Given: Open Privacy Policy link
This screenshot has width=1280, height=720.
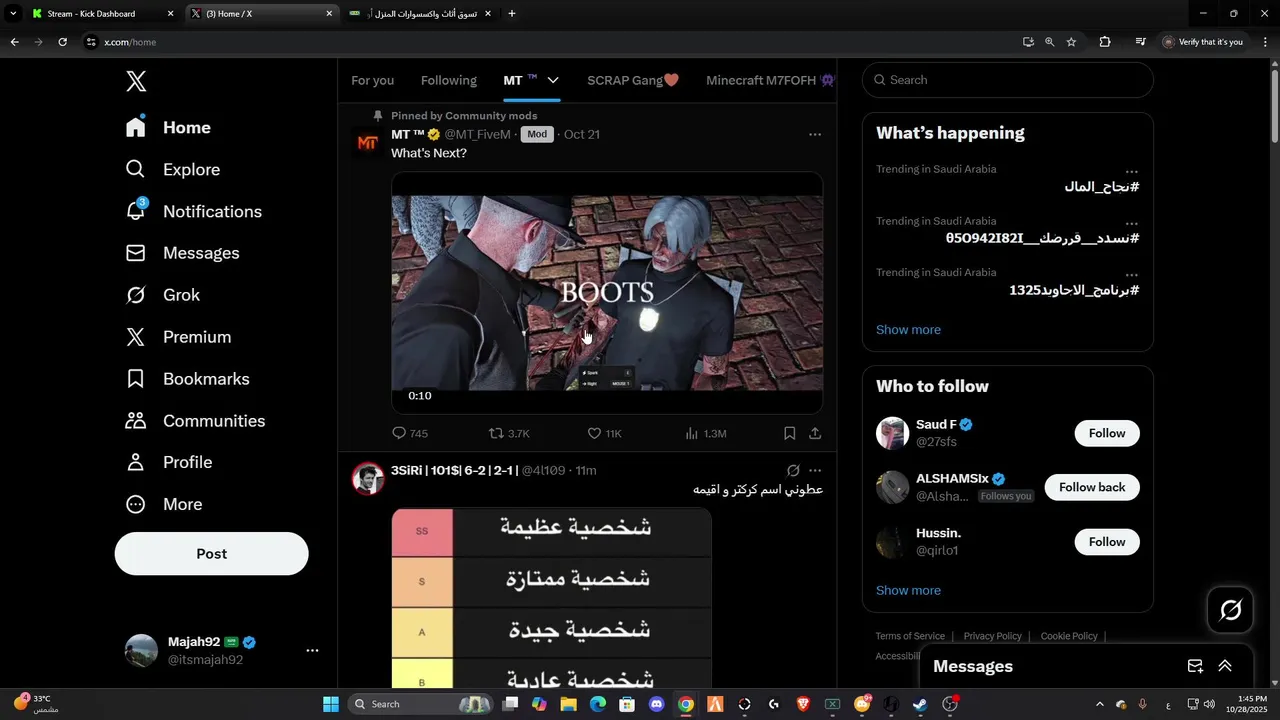Looking at the screenshot, I should tap(992, 636).
